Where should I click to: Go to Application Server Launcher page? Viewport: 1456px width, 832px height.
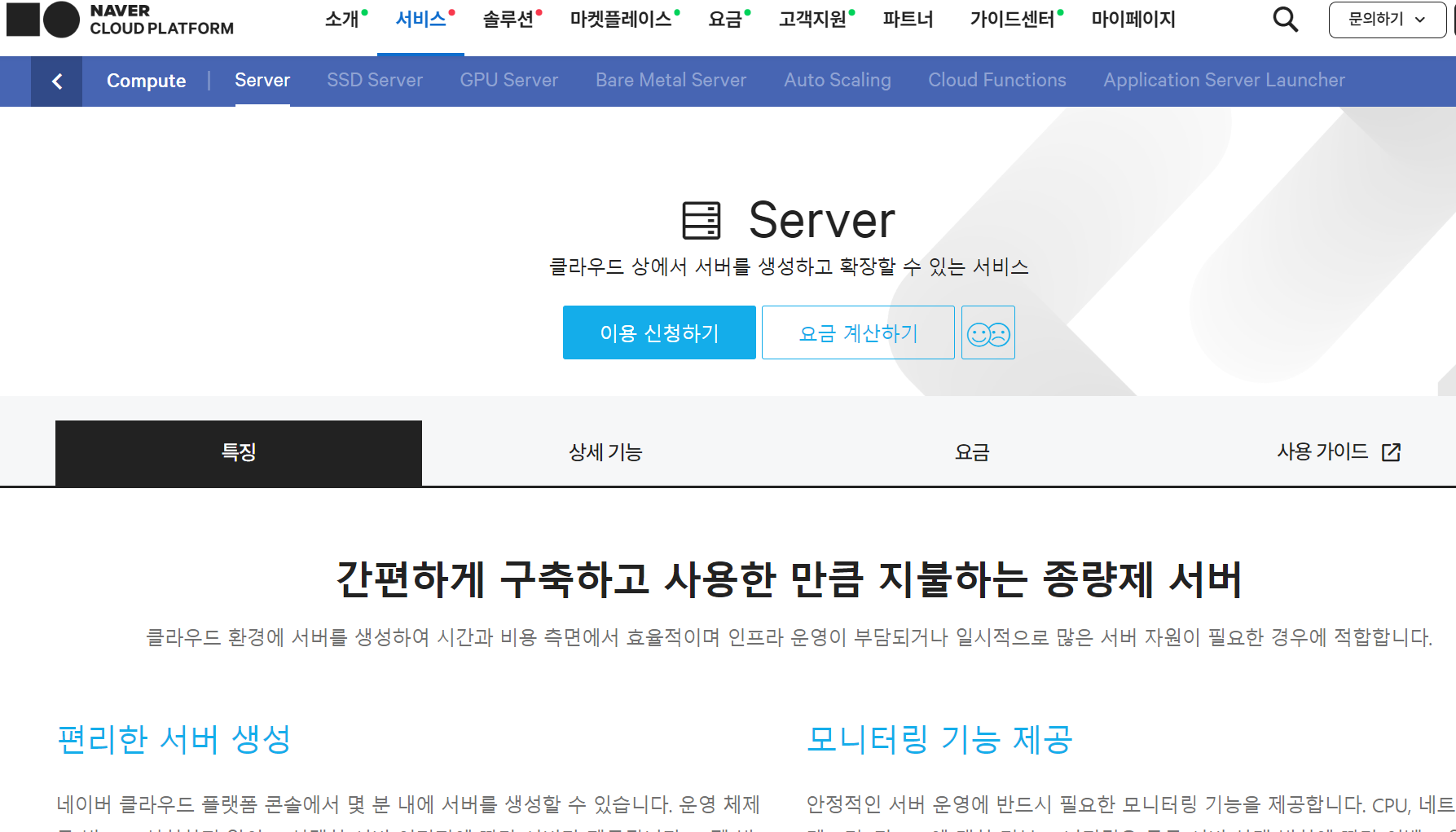(x=1224, y=80)
